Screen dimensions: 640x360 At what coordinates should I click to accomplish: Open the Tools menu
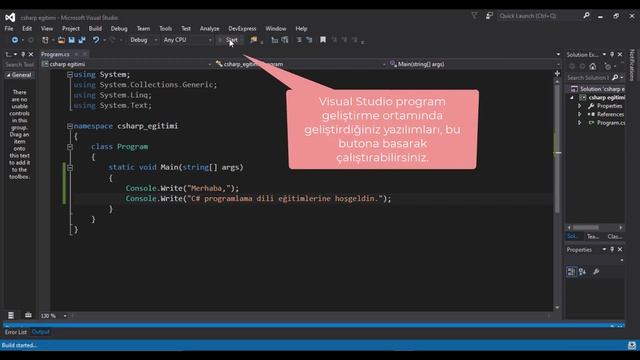point(165,29)
